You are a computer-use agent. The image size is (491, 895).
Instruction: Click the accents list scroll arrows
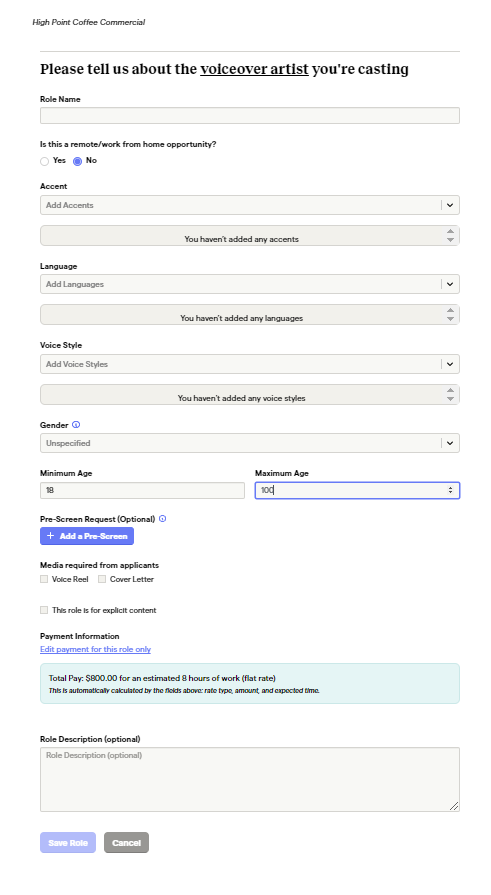point(450,235)
